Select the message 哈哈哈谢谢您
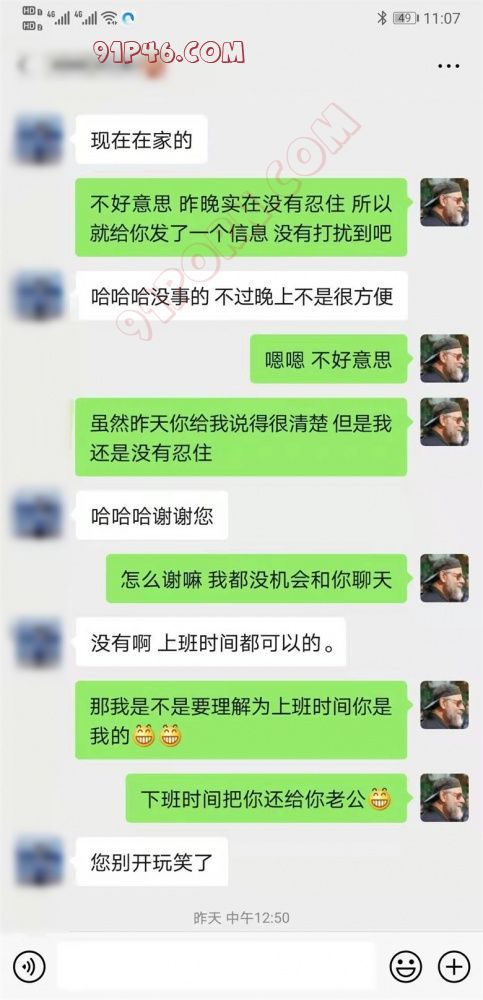The image size is (483, 1000). click(x=152, y=515)
